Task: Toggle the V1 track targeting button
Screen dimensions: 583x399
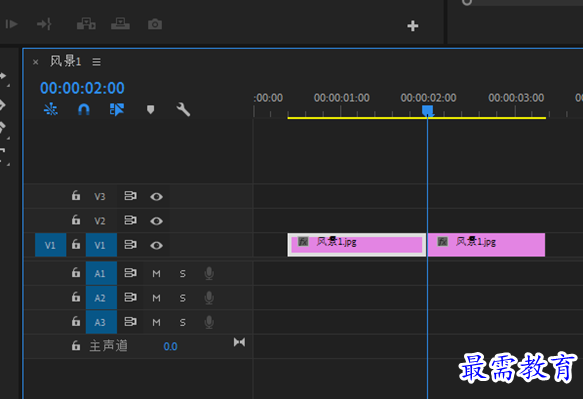Action: click(101, 245)
